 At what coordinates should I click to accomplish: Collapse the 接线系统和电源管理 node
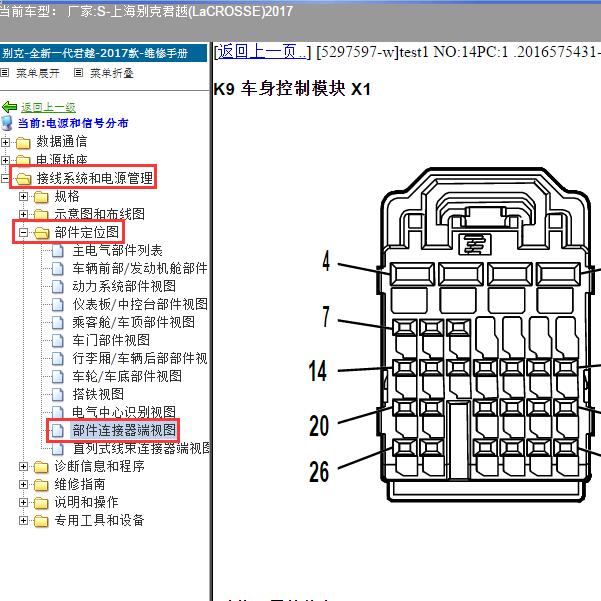tap(5, 178)
